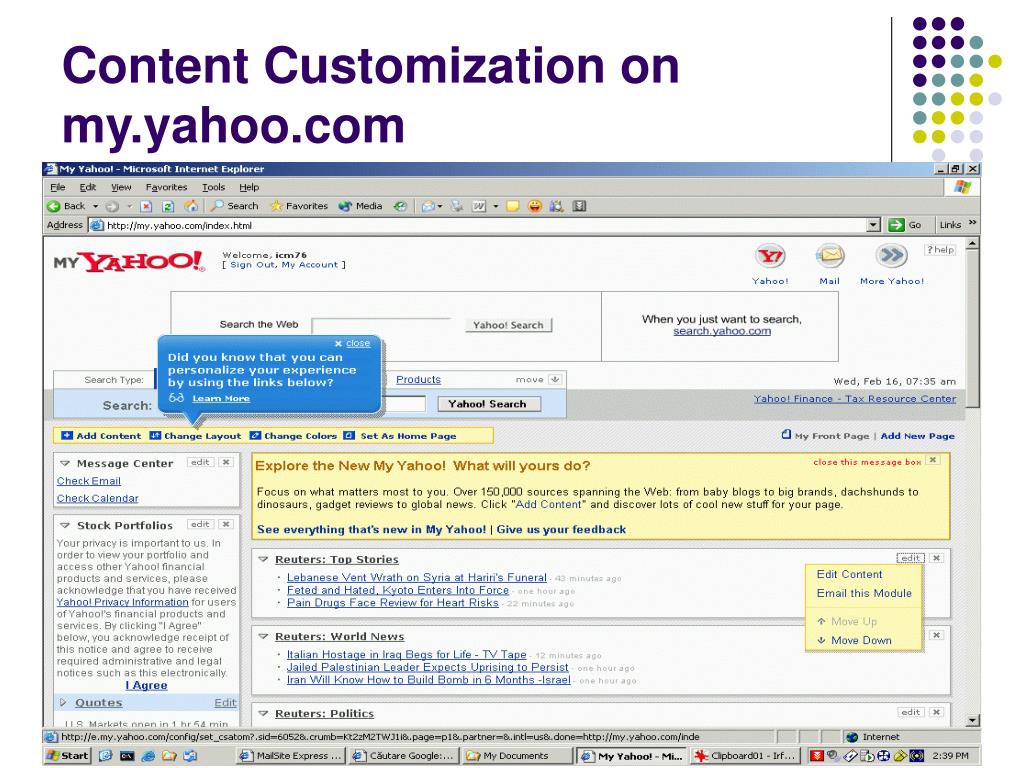Click the More Yahoo! double-arrow icon
This screenshot has width=1024, height=768.
891,255
